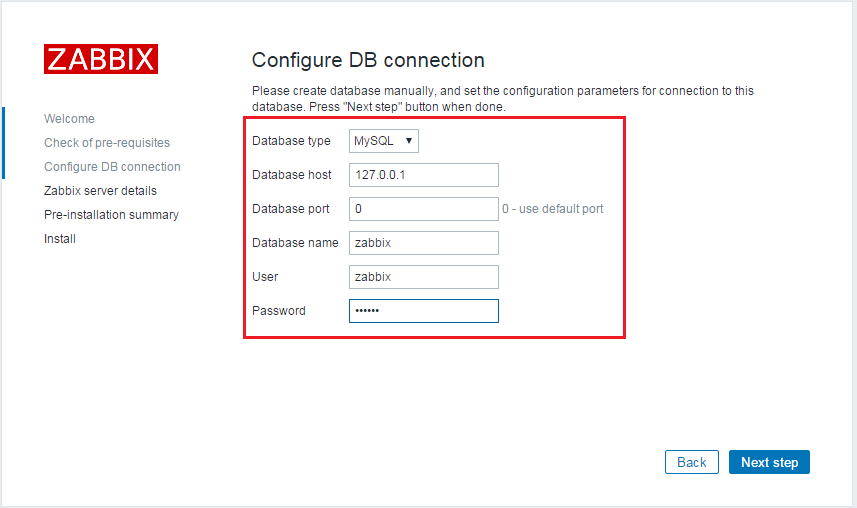Open the Database type dropdown
This screenshot has height=508, width=857.
pyautogui.click(x=384, y=141)
